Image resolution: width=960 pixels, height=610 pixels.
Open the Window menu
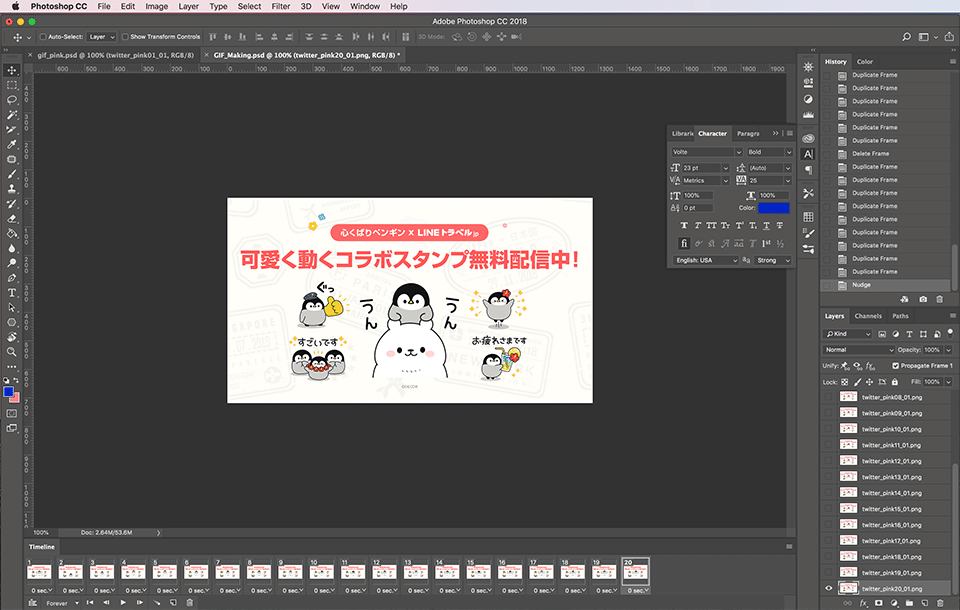click(x=365, y=6)
